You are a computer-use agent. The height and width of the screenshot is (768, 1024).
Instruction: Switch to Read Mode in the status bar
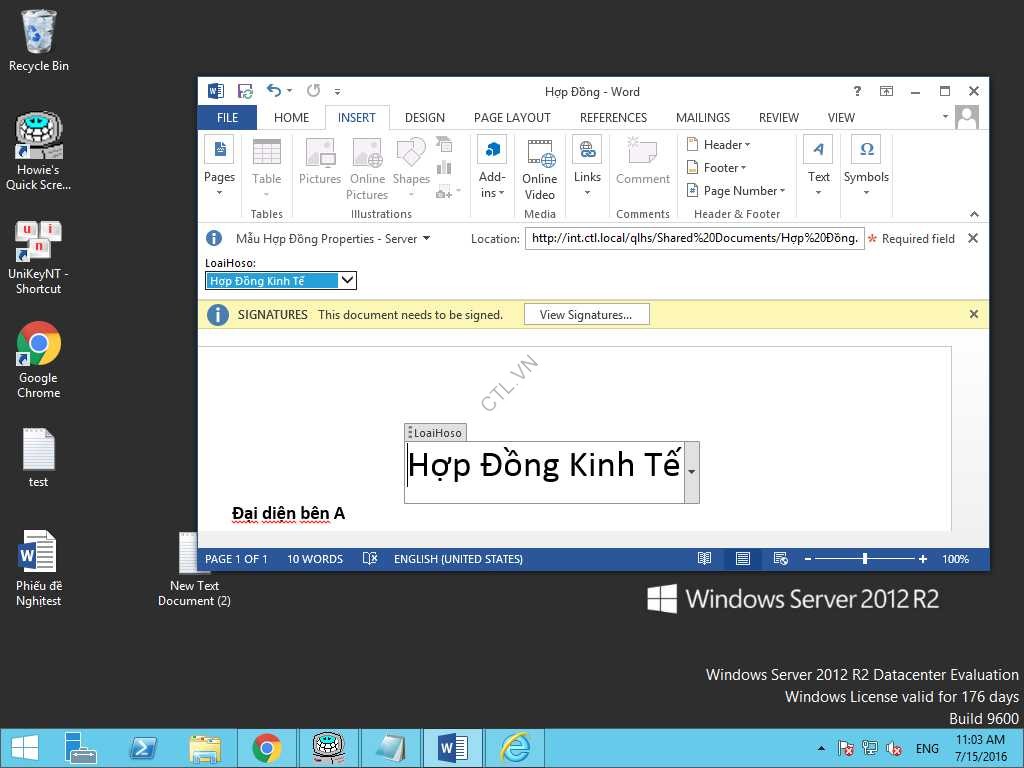pos(704,559)
